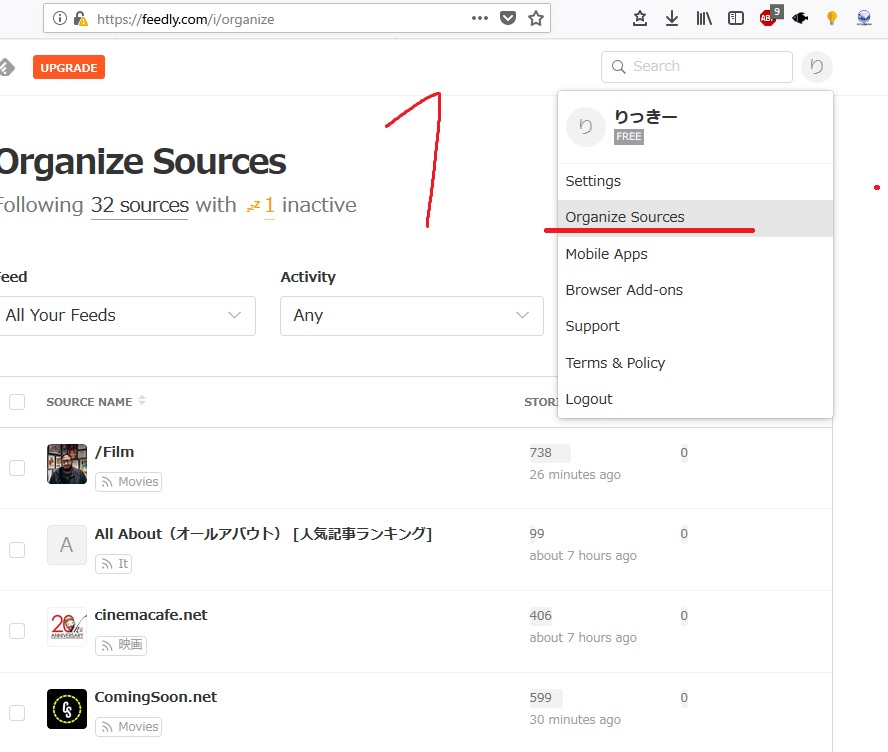Open the Firefox library books icon
This screenshot has width=888, height=752.
704,18
